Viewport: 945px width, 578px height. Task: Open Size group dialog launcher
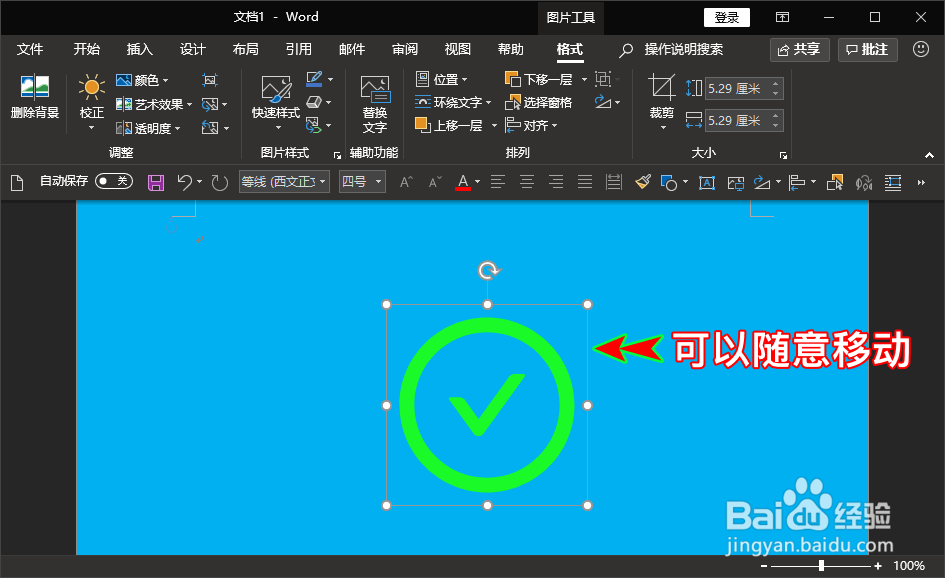click(x=783, y=155)
